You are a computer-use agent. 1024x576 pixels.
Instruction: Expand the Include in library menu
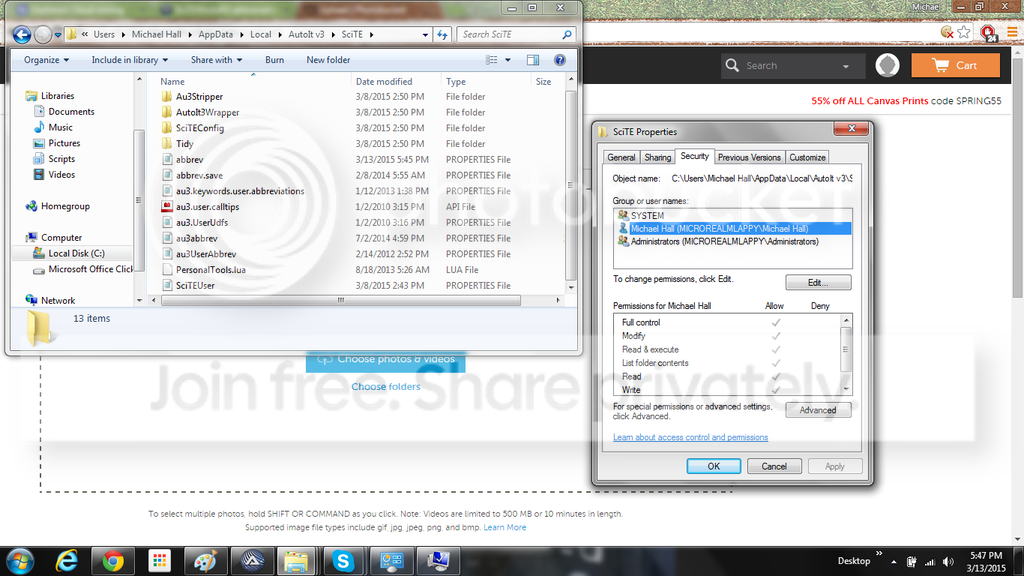pyautogui.click(x=130, y=60)
